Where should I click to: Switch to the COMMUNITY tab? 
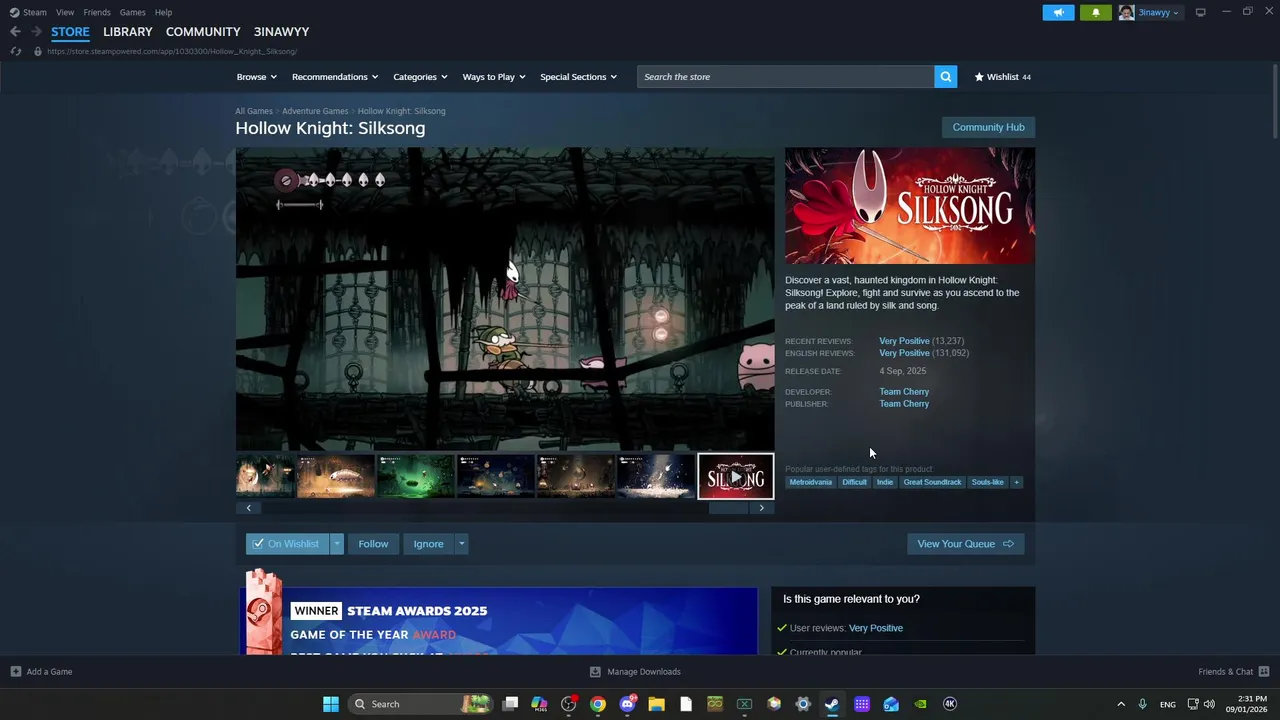tap(203, 32)
